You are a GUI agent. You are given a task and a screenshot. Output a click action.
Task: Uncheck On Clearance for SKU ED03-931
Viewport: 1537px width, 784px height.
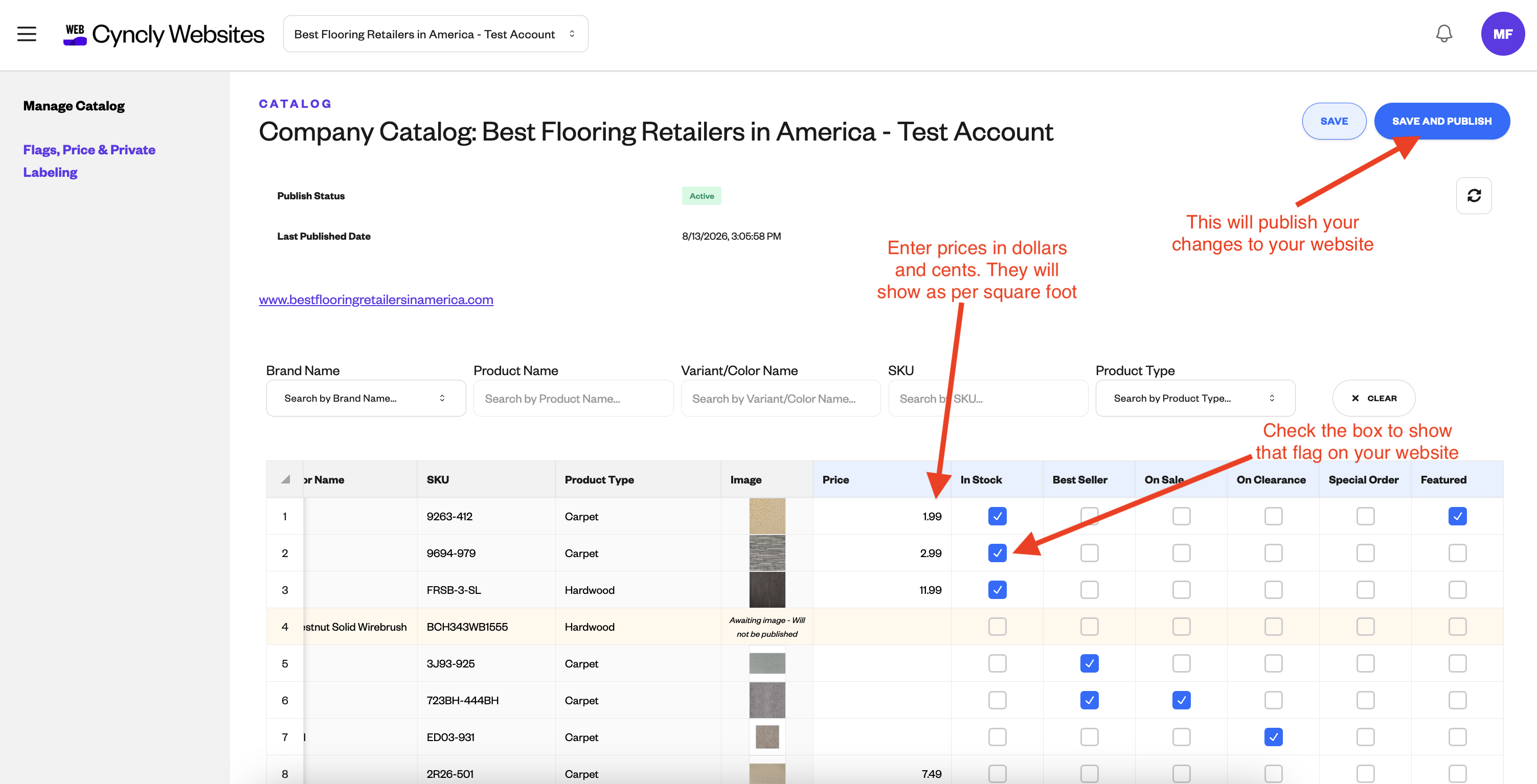[x=1273, y=737]
